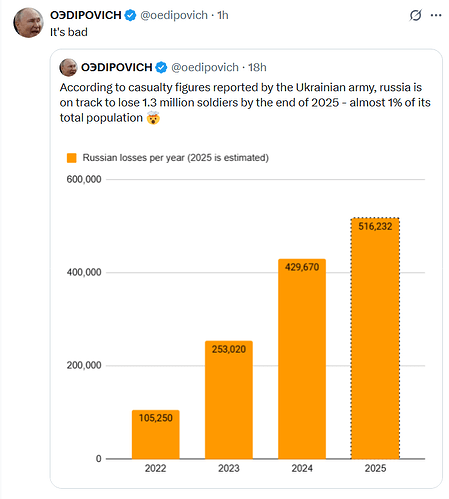Click the OЭDIPOVICH name in the quoted post
The width and height of the screenshot is (449, 499).
pos(117,67)
